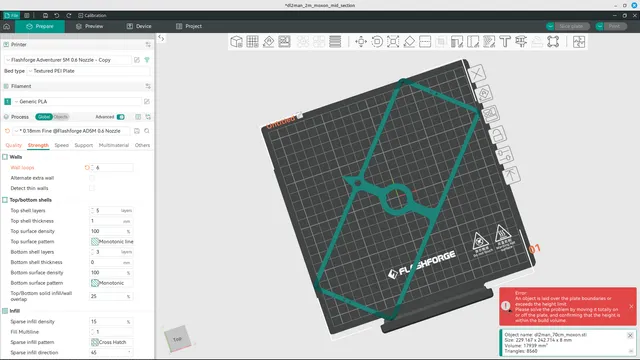Open Top surface pattern dropdown
Screen dimensions: 640x360
tap(111, 242)
